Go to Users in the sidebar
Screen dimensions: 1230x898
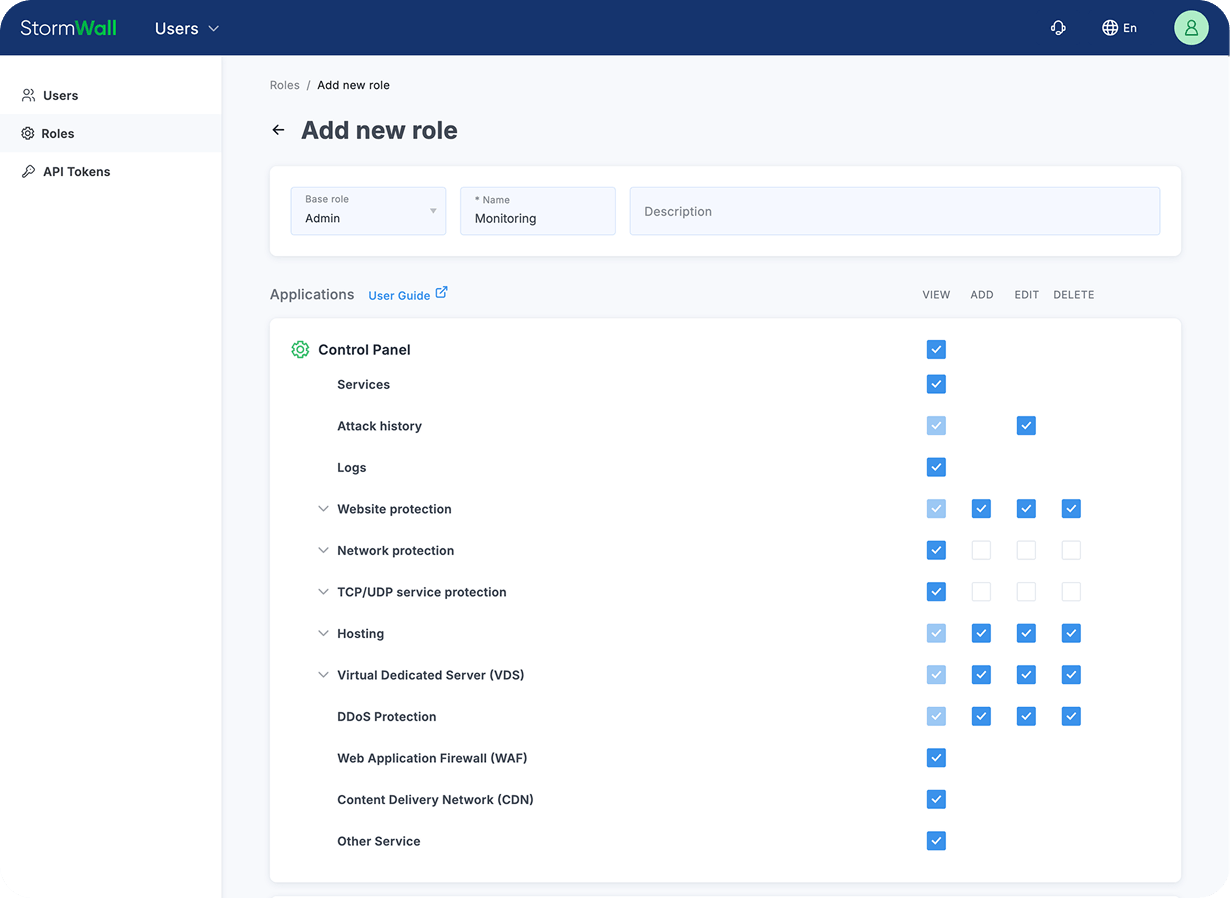110,95
